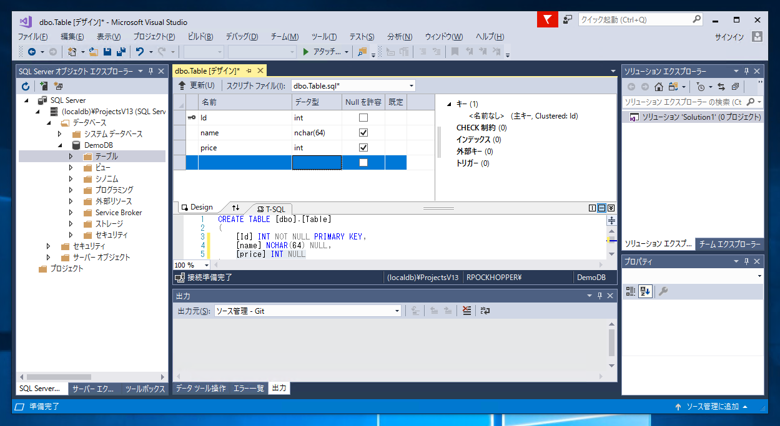Click the Add SQL Server icon
Image resolution: width=780 pixels, height=426 pixels.
(x=44, y=86)
